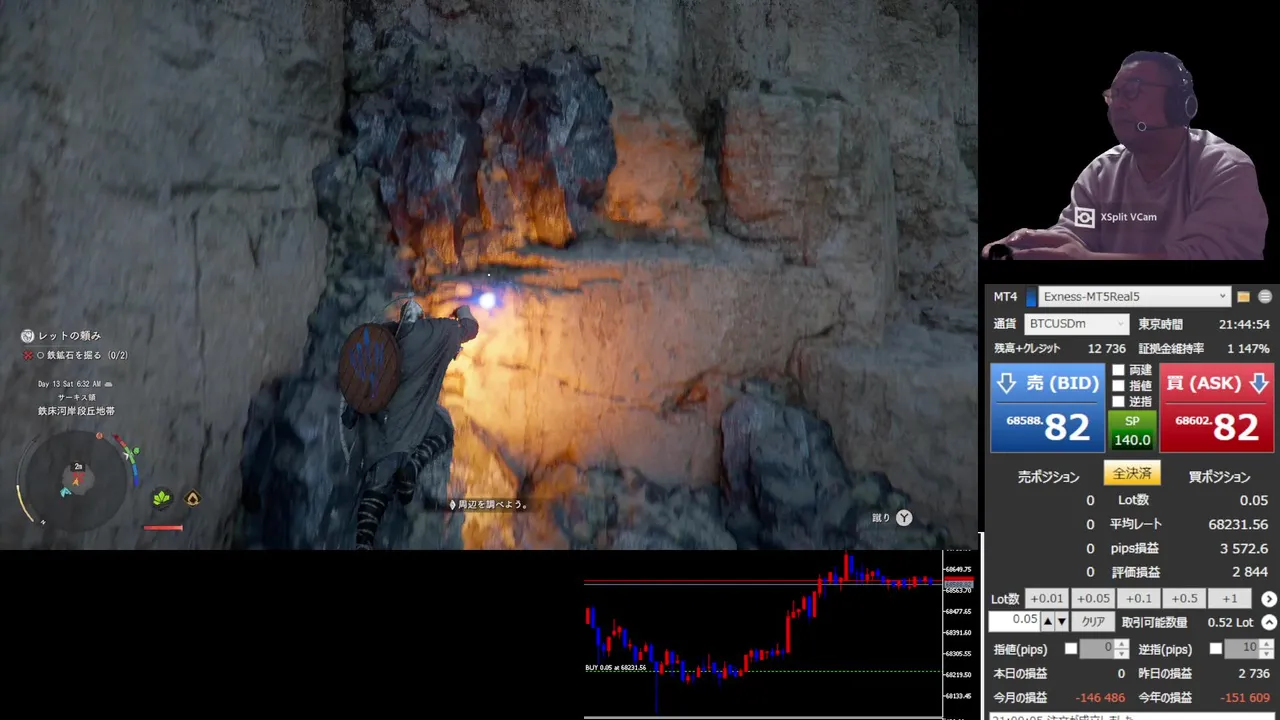Image resolution: width=1280 pixels, height=720 pixels.
Task: Click the 周辺を調べよう prompt text
Action: point(490,505)
